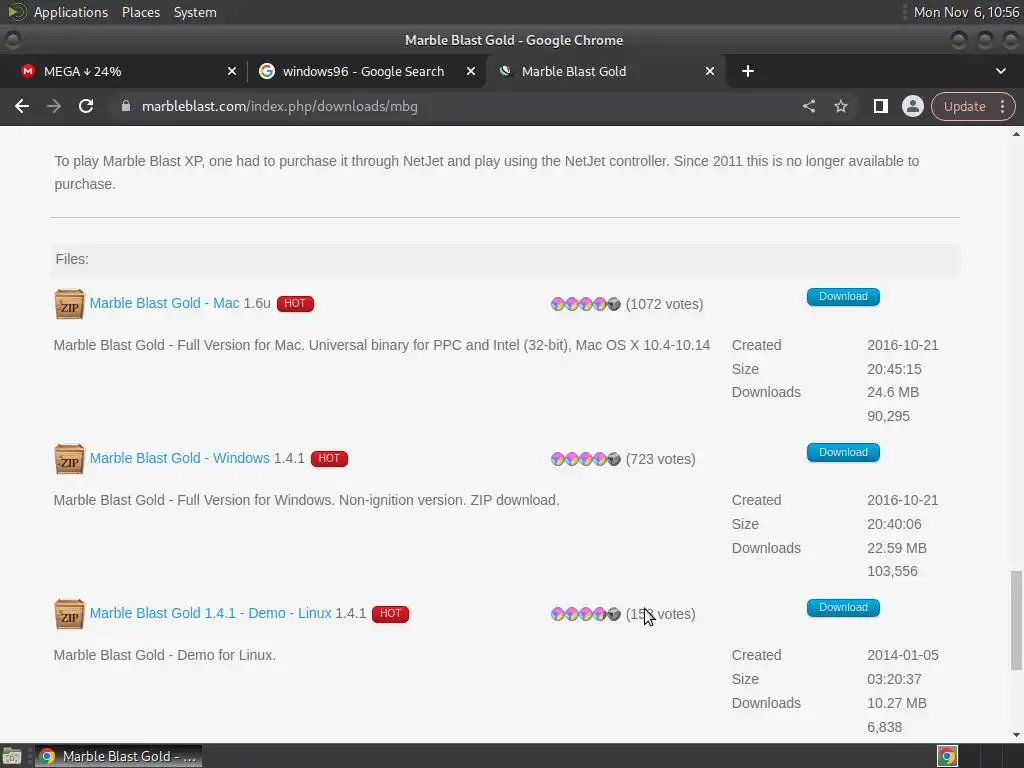Open the tab search dropdown arrow
Screen dimensions: 1024x768
pos(1000,71)
